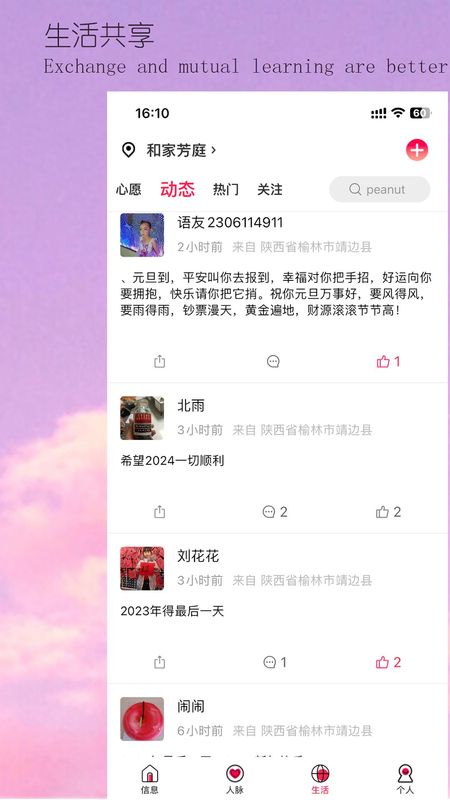Share 北雨's post

point(160,512)
